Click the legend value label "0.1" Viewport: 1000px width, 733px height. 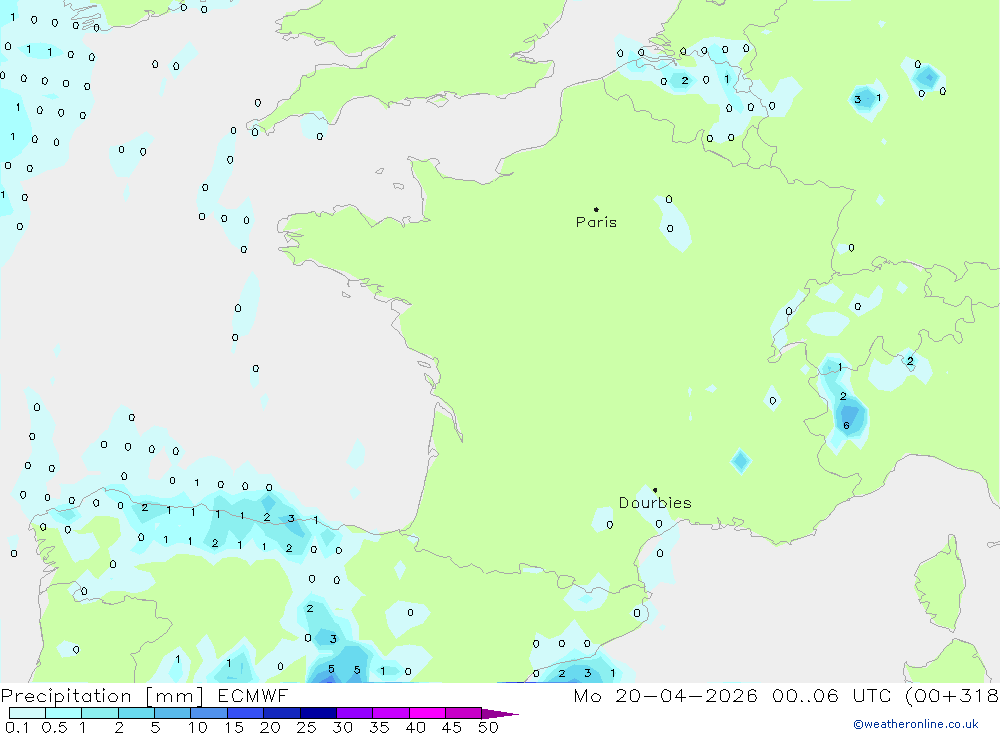pyautogui.click(x=17, y=727)
